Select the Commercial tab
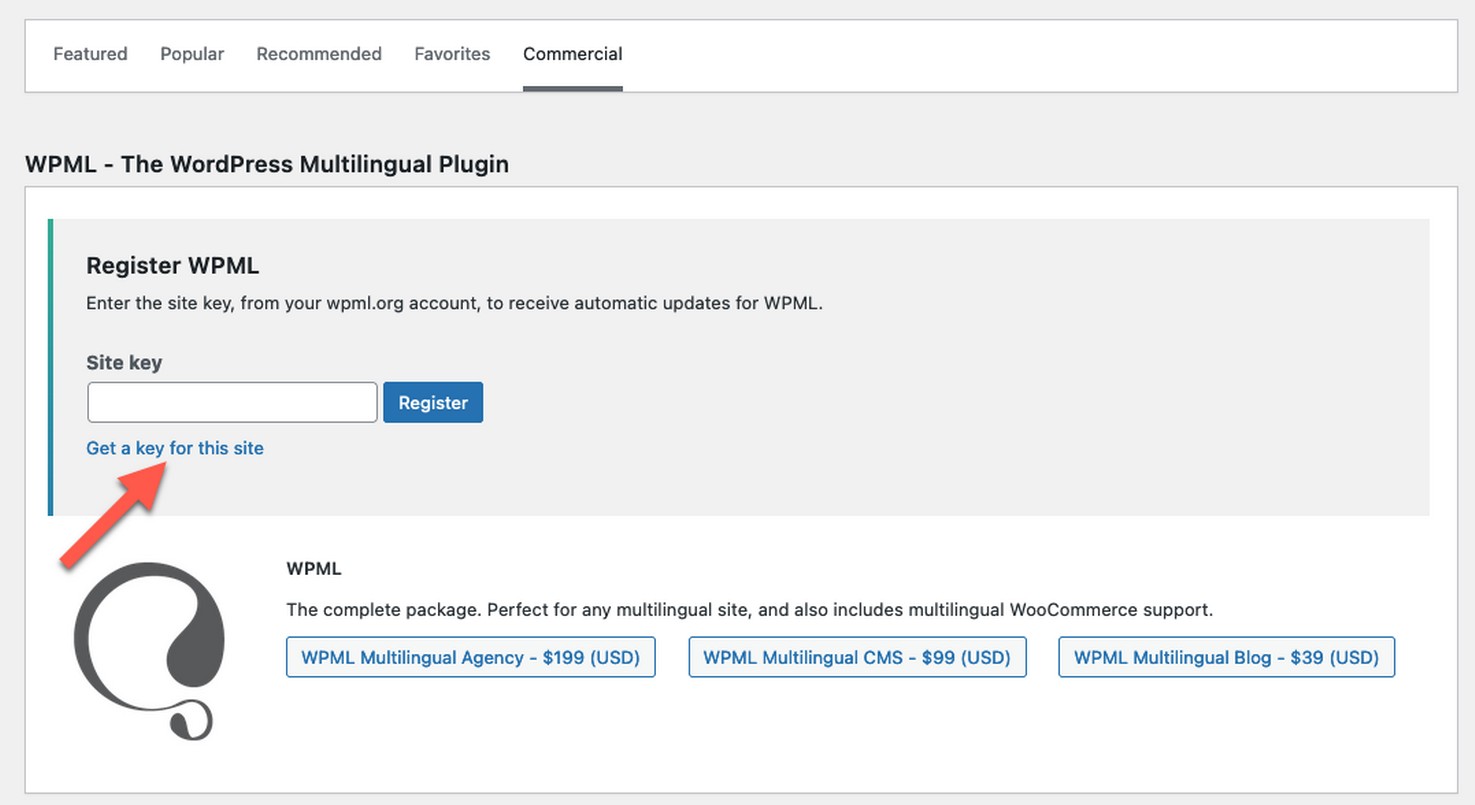 point(572,54)
